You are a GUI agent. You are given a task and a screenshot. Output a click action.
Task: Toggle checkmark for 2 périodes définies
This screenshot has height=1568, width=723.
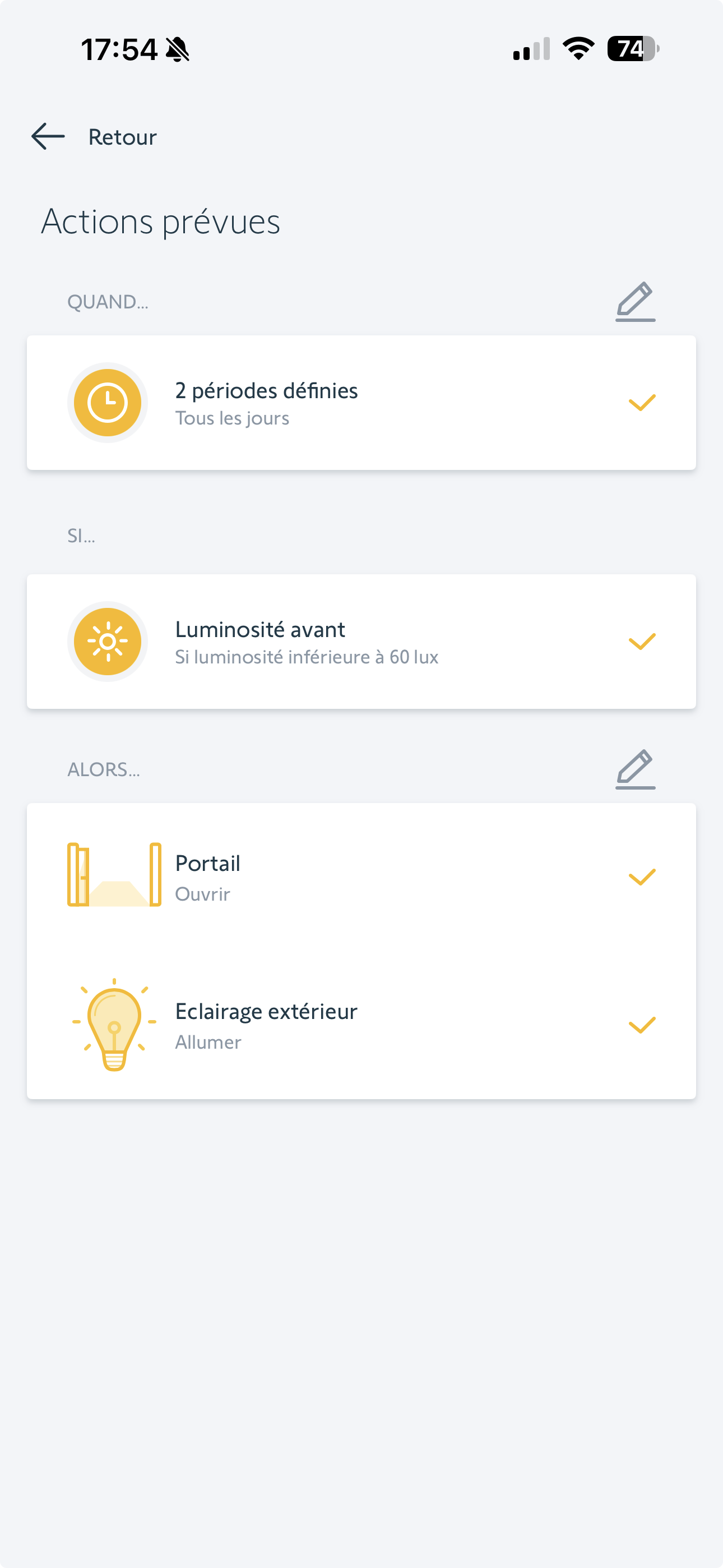coord(641,402)
